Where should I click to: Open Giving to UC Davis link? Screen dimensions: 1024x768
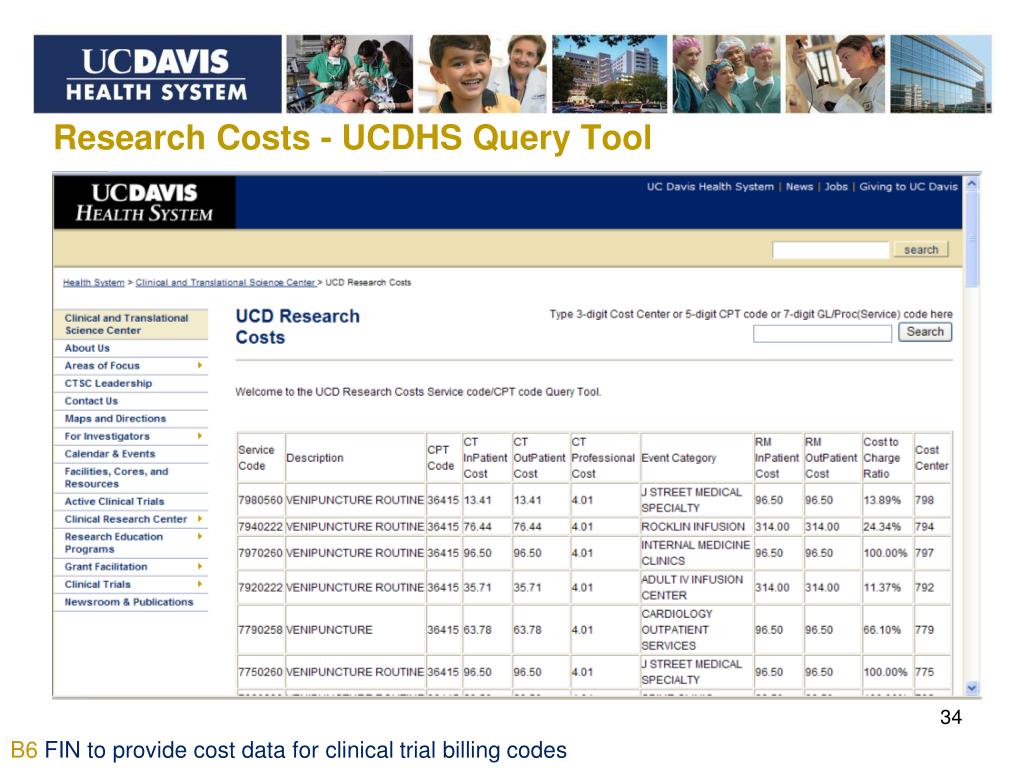click(908, 187)
